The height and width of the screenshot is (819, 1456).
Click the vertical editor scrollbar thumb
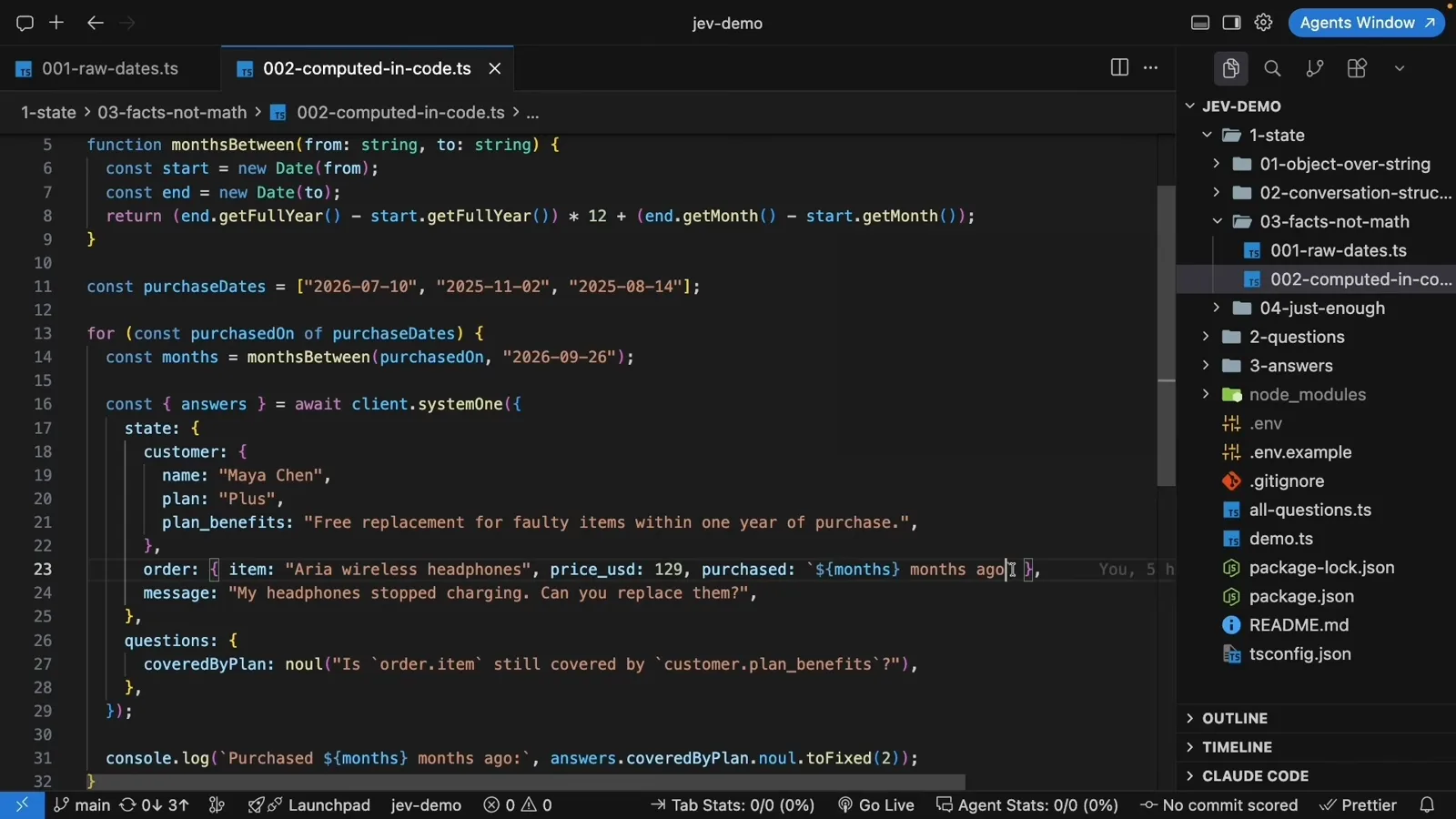(1166, 336)
